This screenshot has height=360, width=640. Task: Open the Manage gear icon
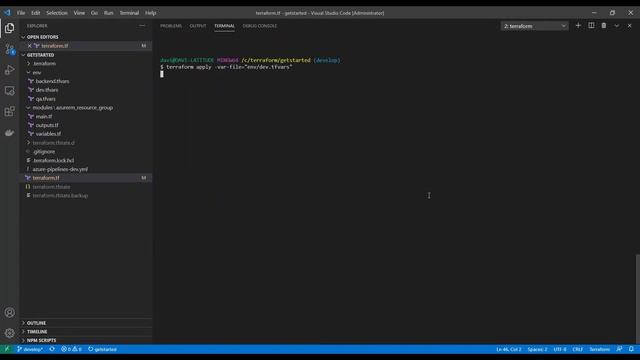tap(9, 333)
